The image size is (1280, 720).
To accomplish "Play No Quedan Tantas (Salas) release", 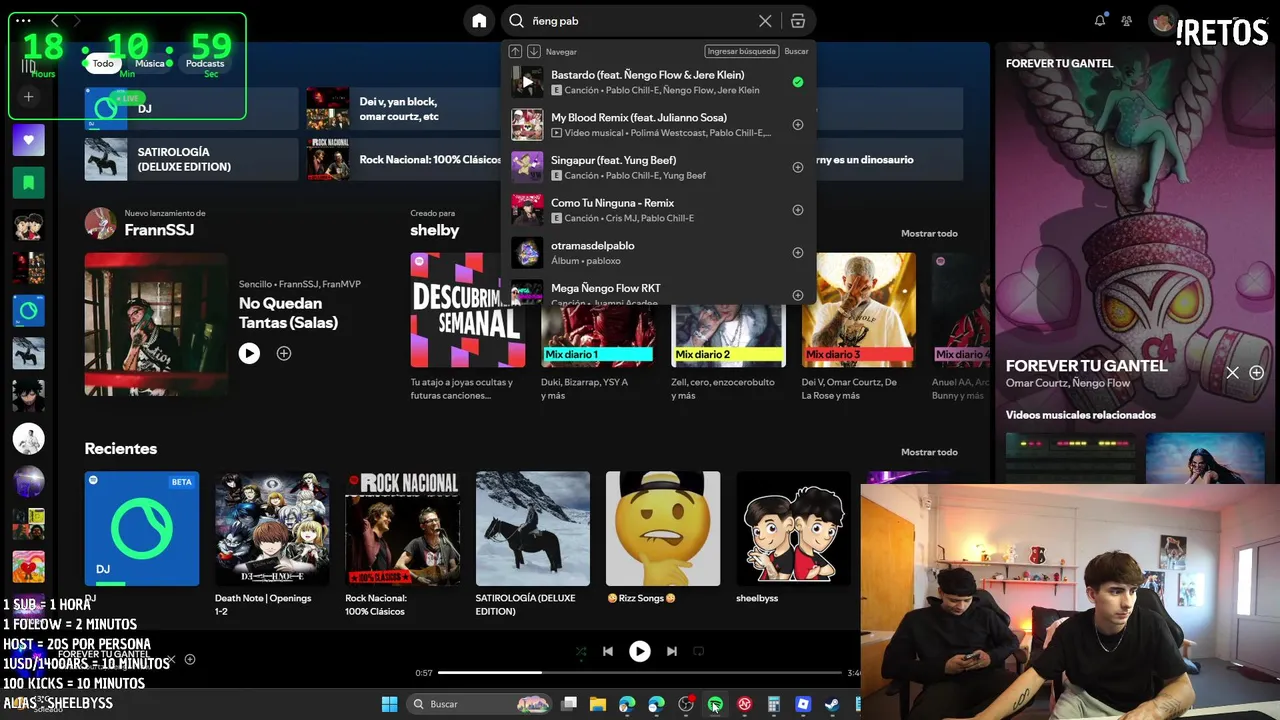I will (249, 353).
